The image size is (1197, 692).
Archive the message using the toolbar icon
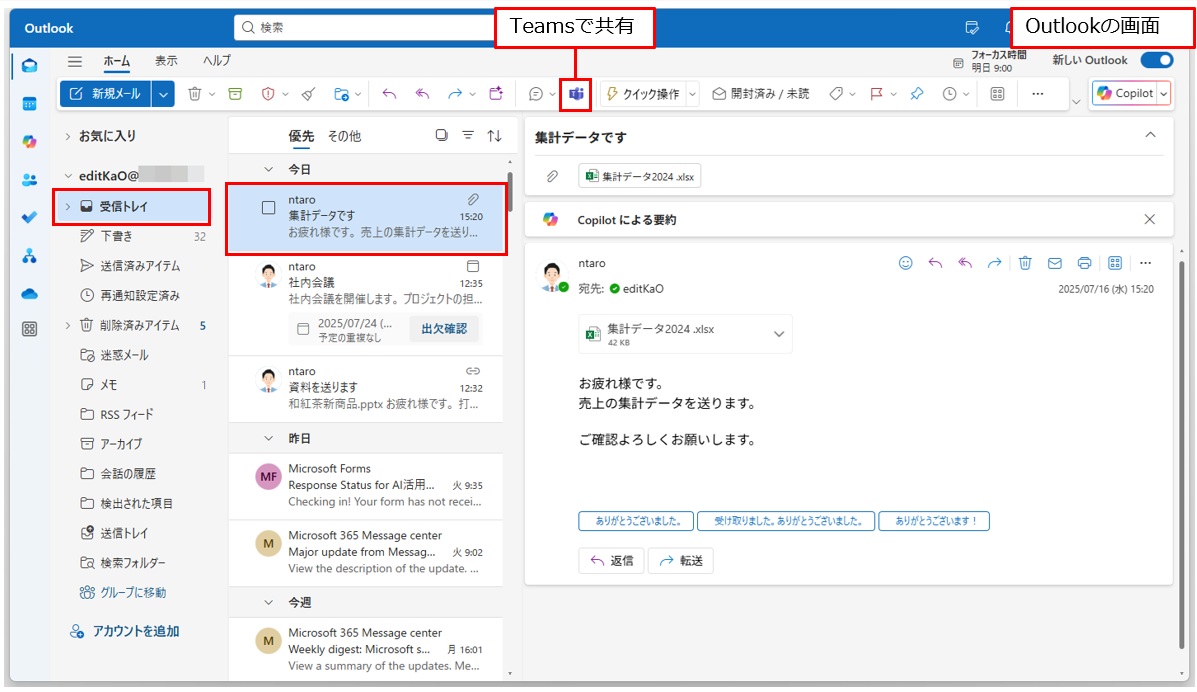(x=234, y=93)
